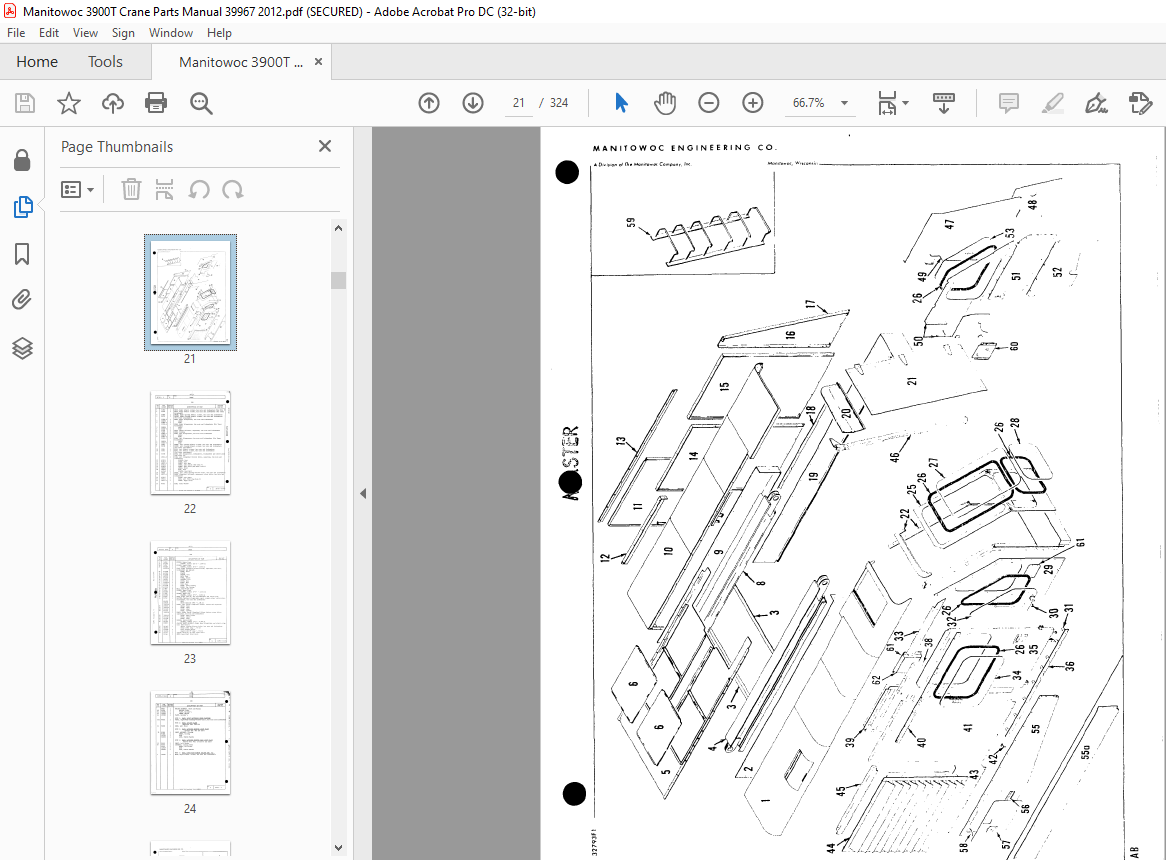This screenshot has height=860, width=1166.
Task: Click the 66.7% zoom value field
Action: 809,103
